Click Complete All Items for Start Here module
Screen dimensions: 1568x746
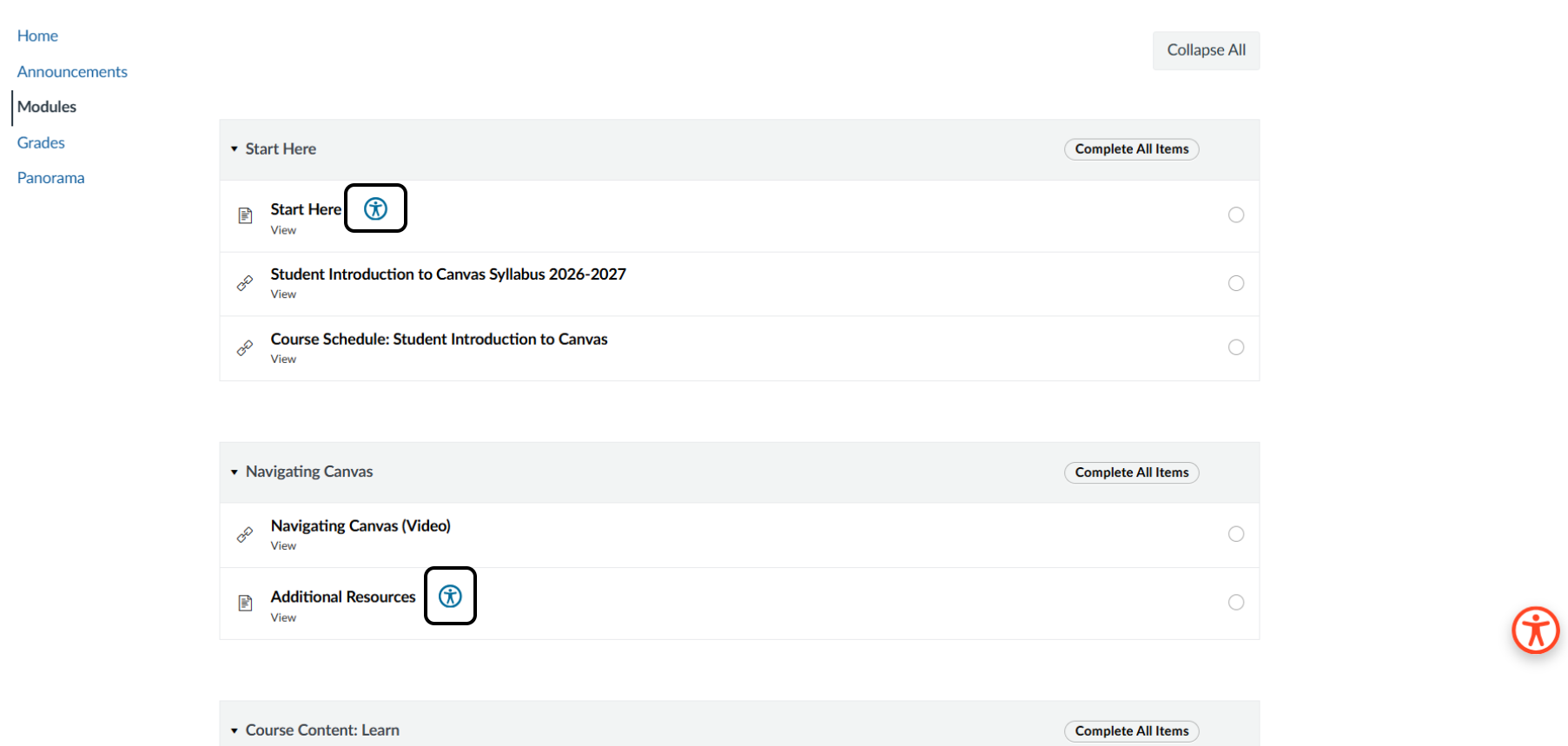click(x=1132, y=149)
